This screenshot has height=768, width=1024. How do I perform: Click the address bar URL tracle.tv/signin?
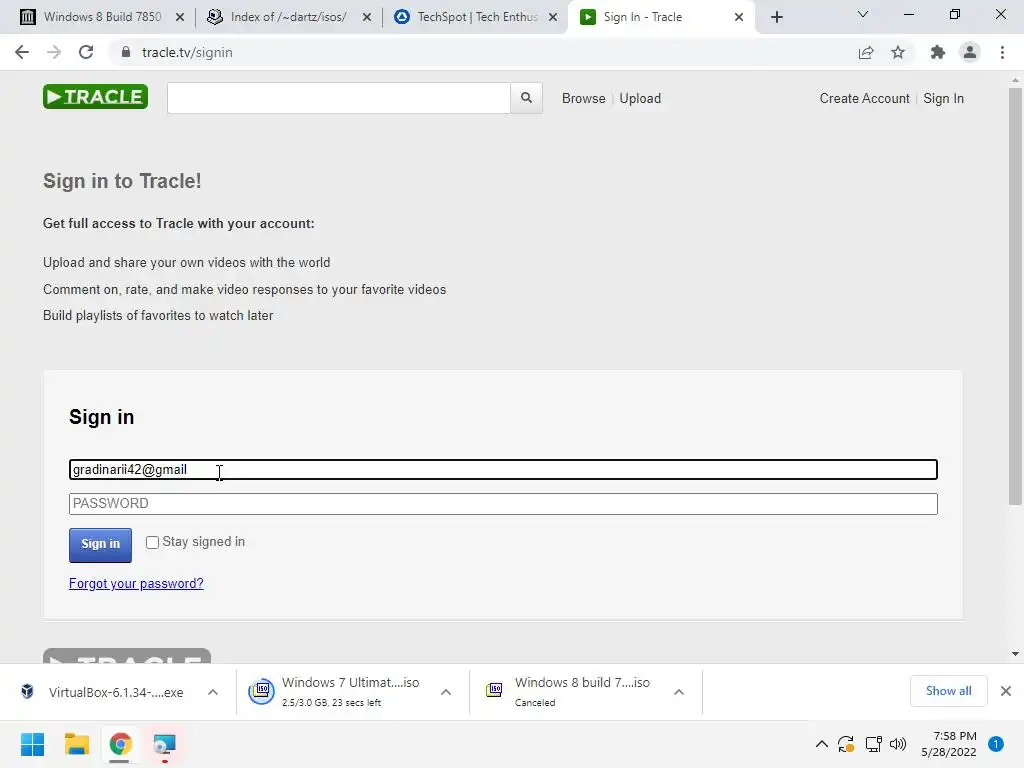(187, 52)
